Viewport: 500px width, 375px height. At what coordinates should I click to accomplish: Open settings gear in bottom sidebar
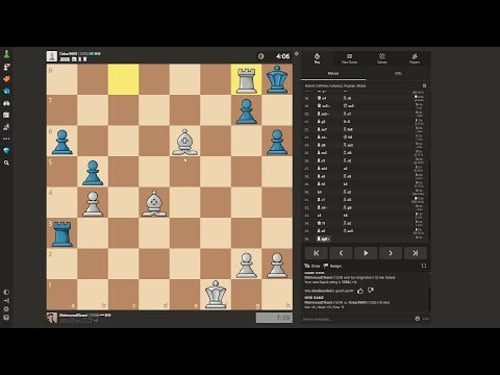(6, 309)
